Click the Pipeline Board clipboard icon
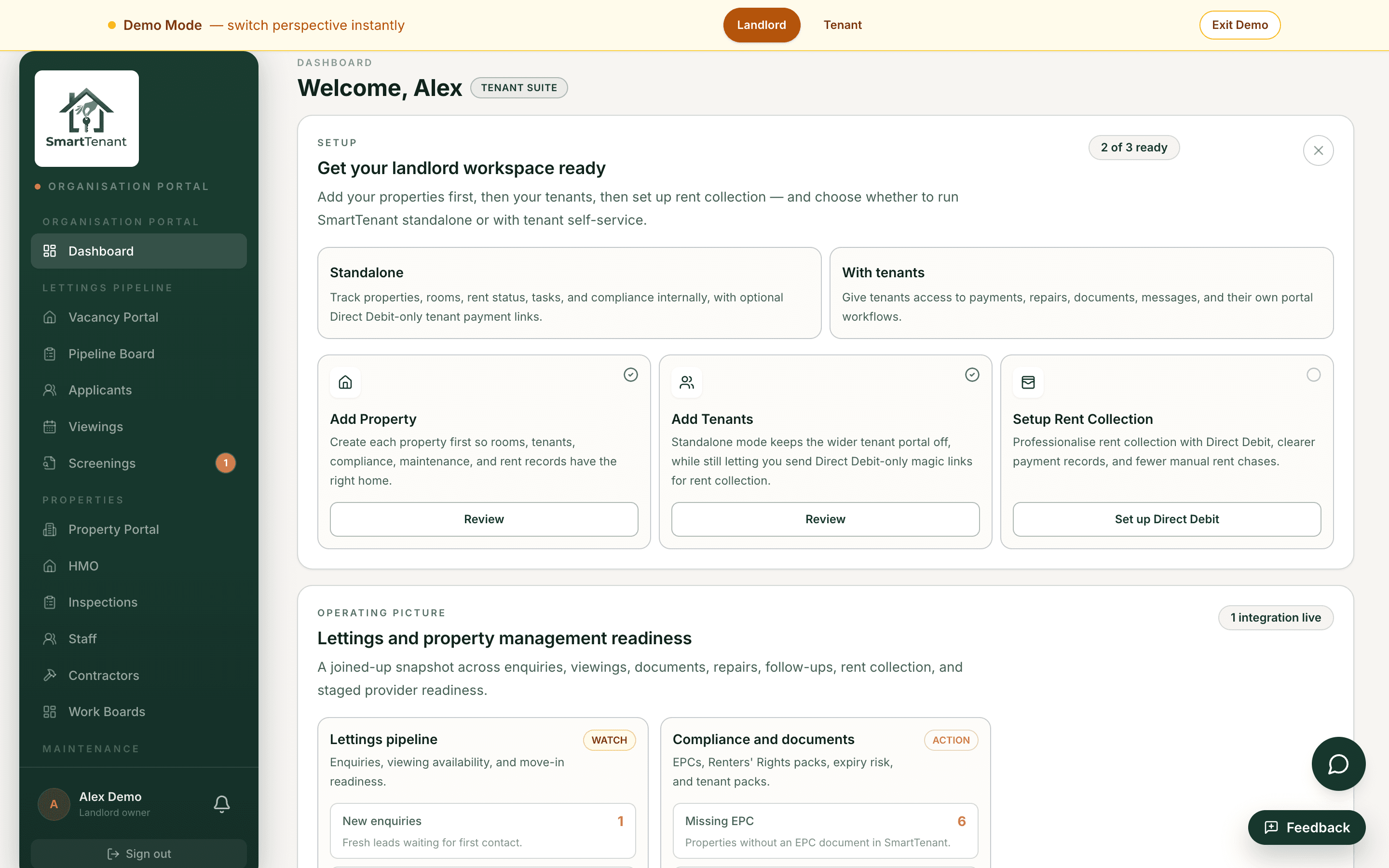 (x=50, y=353)
